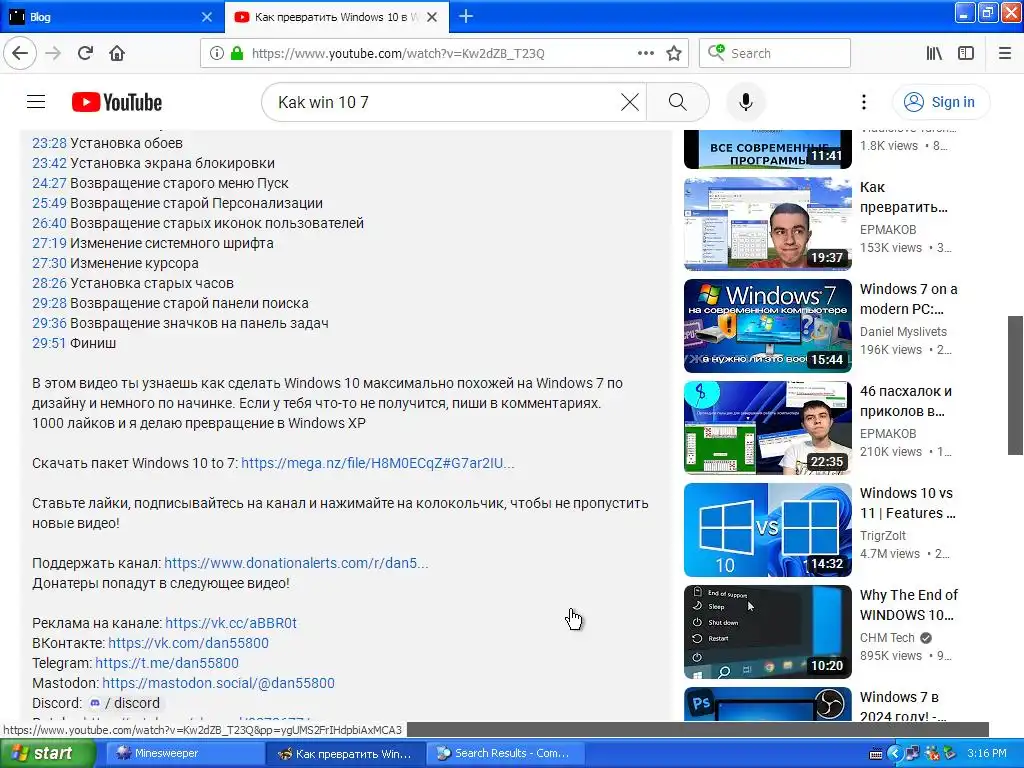
Task: Jump to timestamp 27:19 системного шрифта
Action: [x=50, y=243]
